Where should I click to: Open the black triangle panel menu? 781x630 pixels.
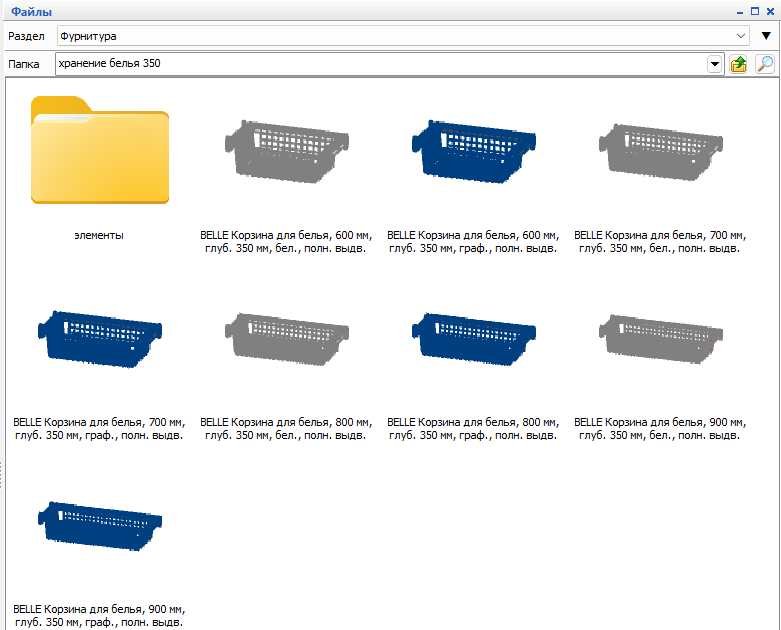coord(766,36)
